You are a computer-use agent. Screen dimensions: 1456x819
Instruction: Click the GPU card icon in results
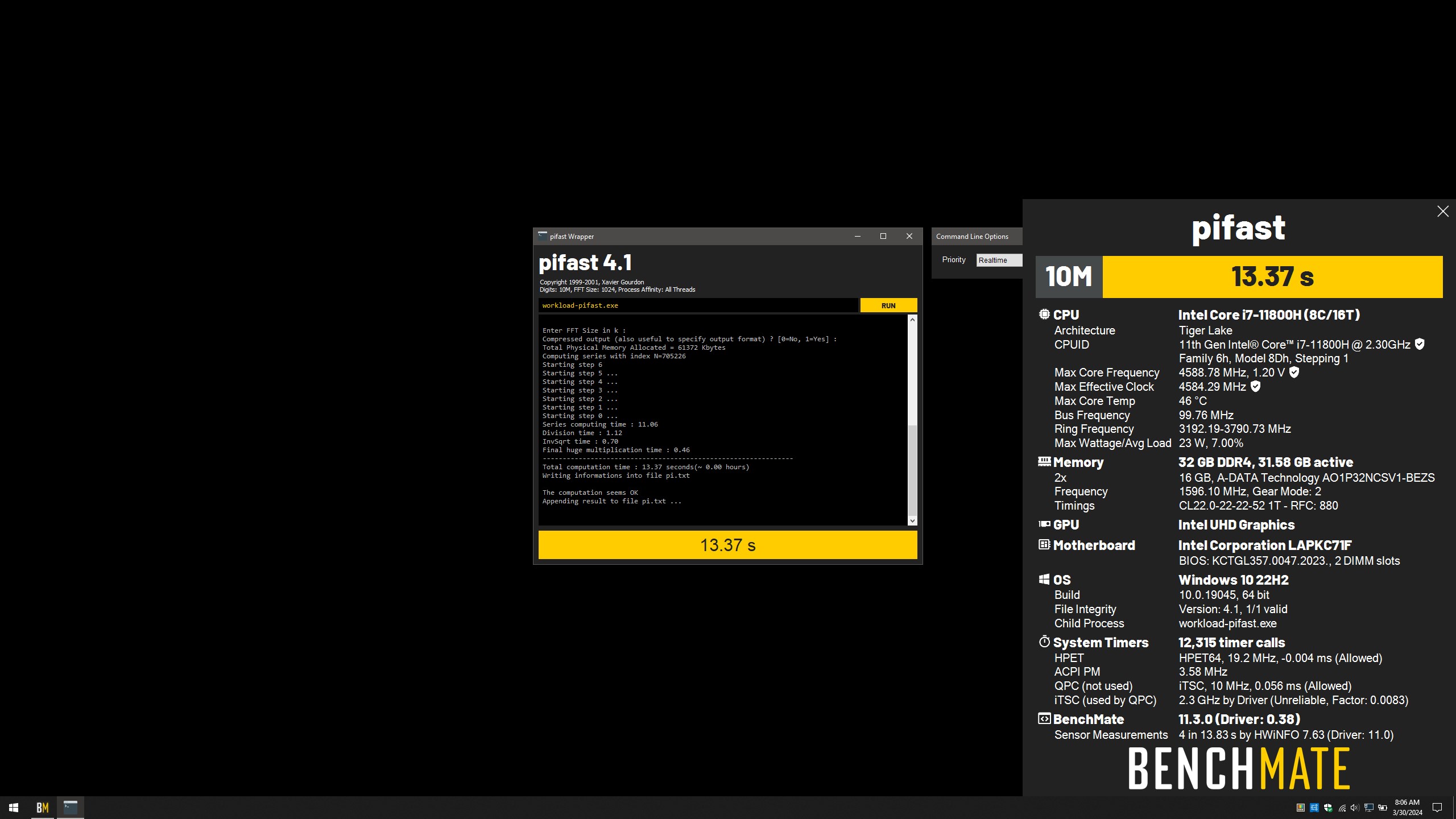tap(1044, 524)
